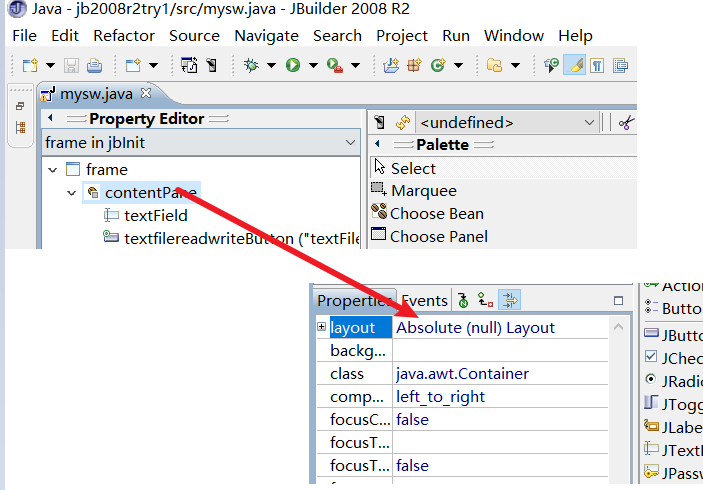Click the New Java Class icon
Viewport: 703px width, 490px height.
click(438, 65)
